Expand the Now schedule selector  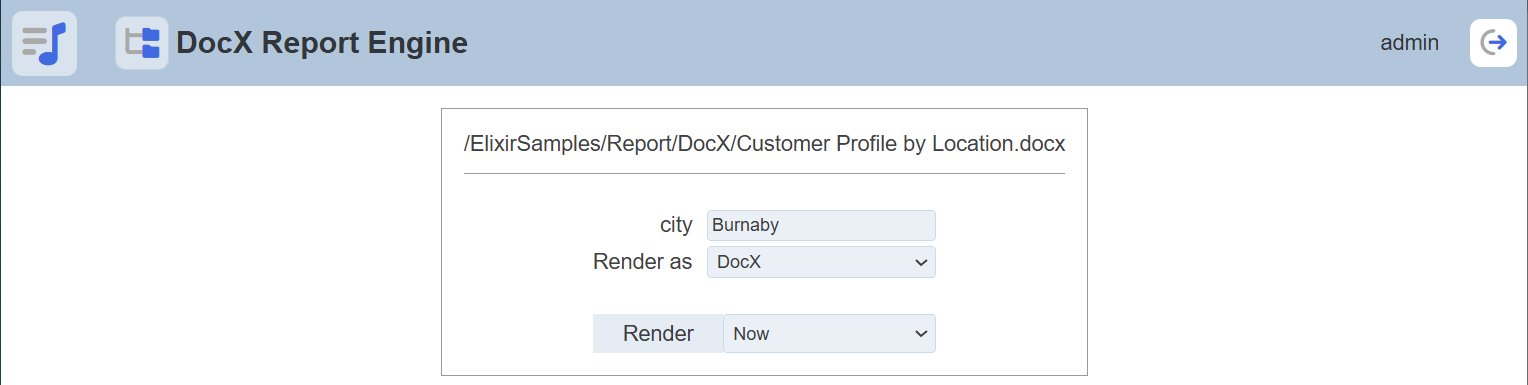click(829, 334)
